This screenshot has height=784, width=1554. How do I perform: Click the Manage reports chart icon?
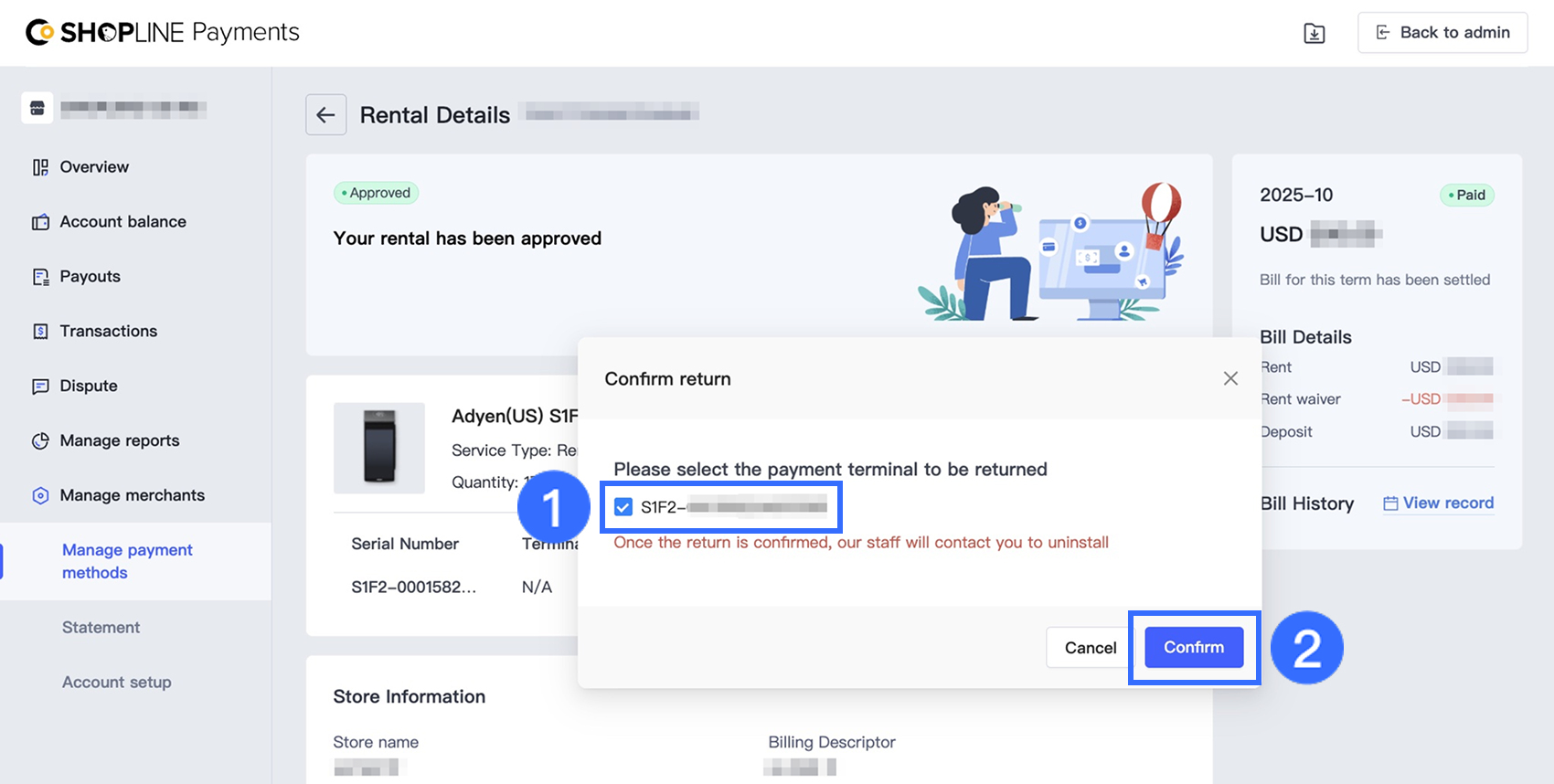[40, 441]
